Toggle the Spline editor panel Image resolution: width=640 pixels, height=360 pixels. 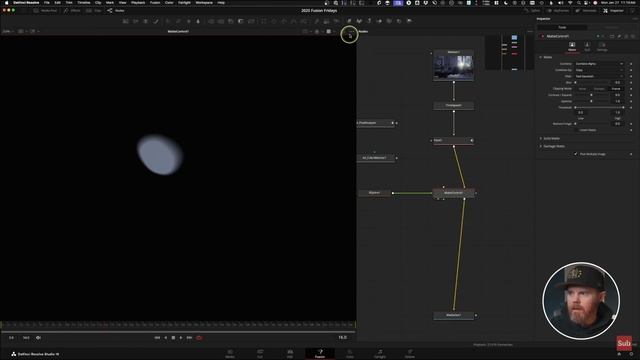(x=532, y=11)
